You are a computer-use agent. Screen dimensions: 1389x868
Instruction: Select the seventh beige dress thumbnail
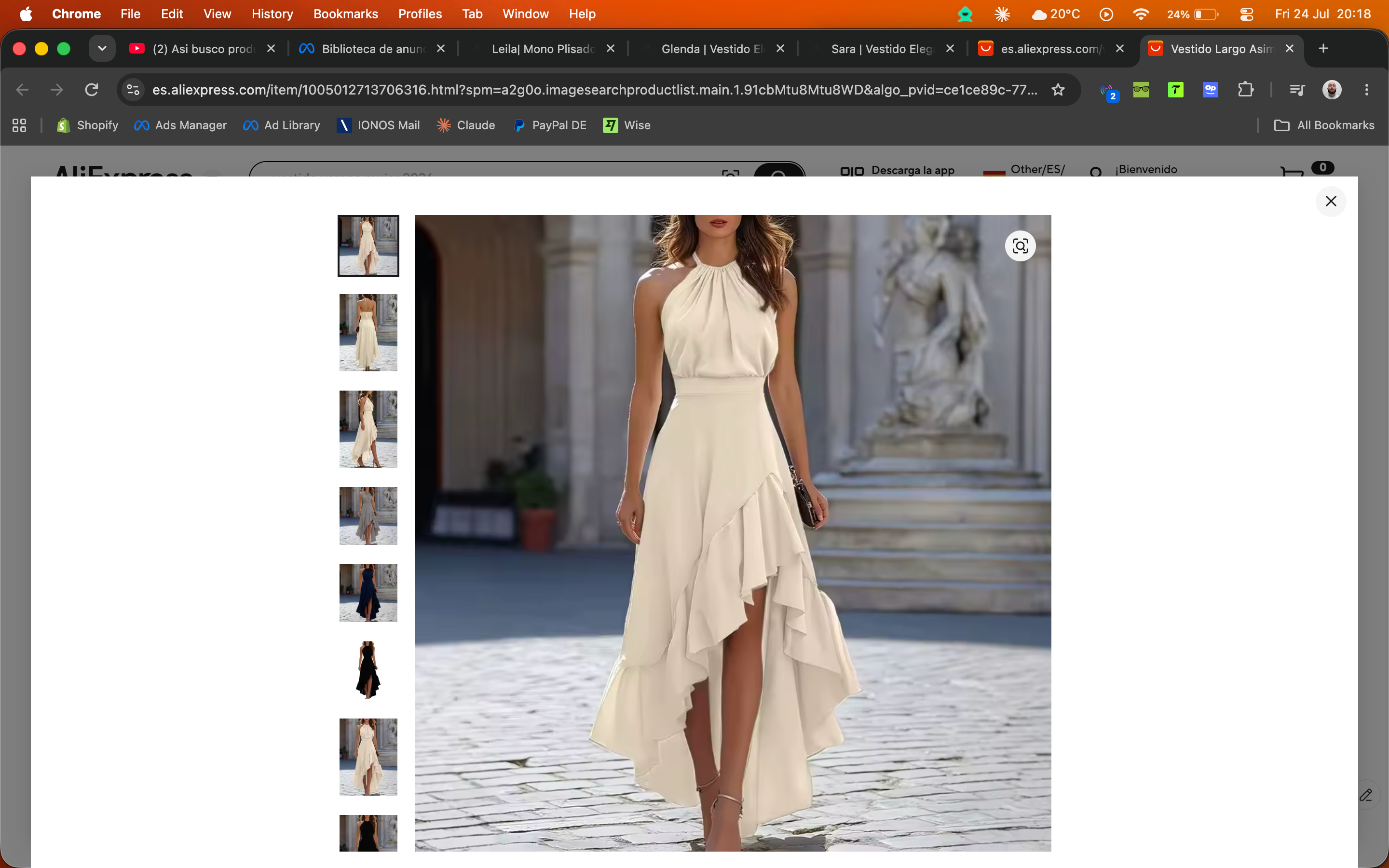tap(368, 757)
